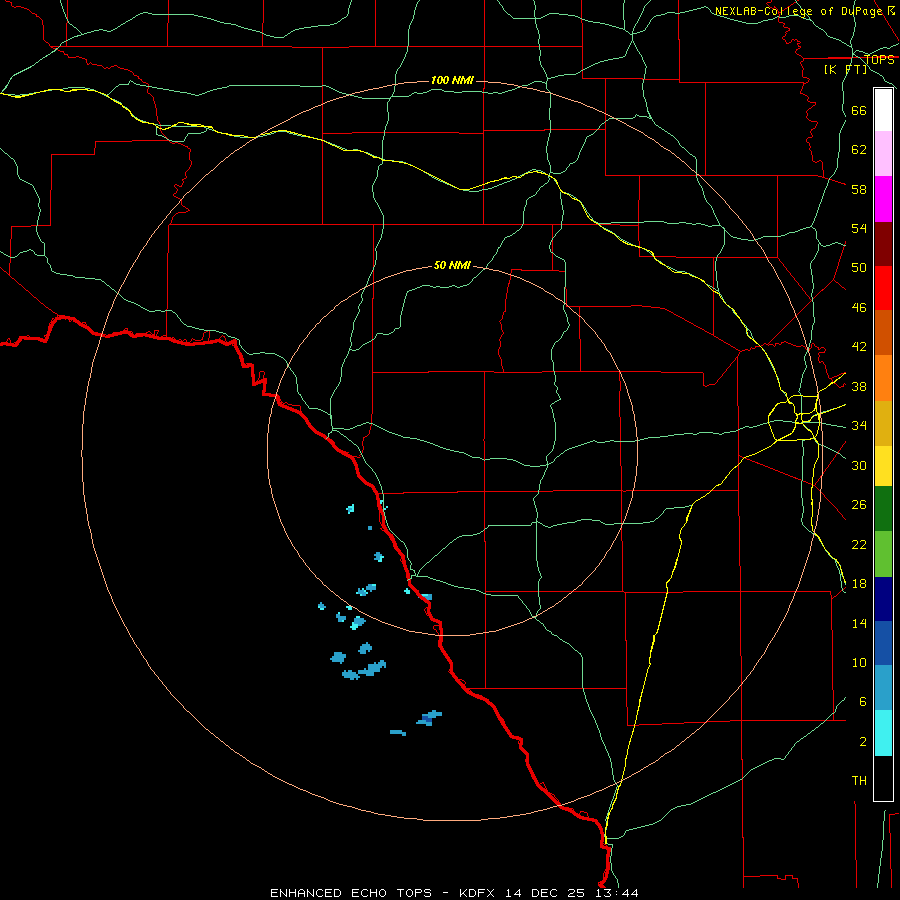This screenshot has height=900, width=900.
Task: Click the TOPS legend heading
Action: click(879, 59)
